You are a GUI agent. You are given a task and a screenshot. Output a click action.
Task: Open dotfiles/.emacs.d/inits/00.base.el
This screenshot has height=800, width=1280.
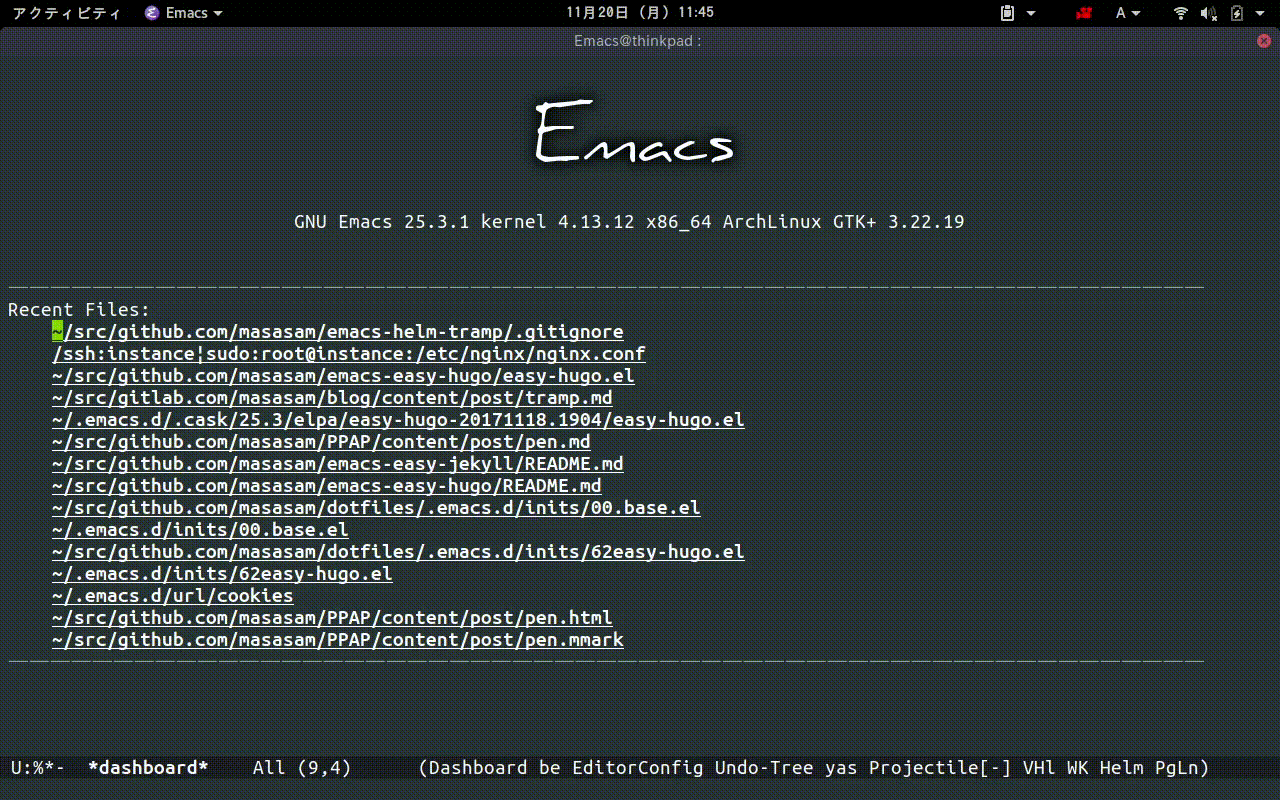pyautogui.click(x=376, y=508)
